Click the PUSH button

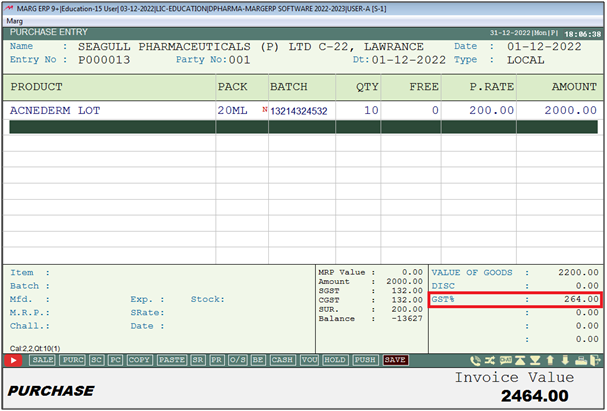tap(365, 360)
